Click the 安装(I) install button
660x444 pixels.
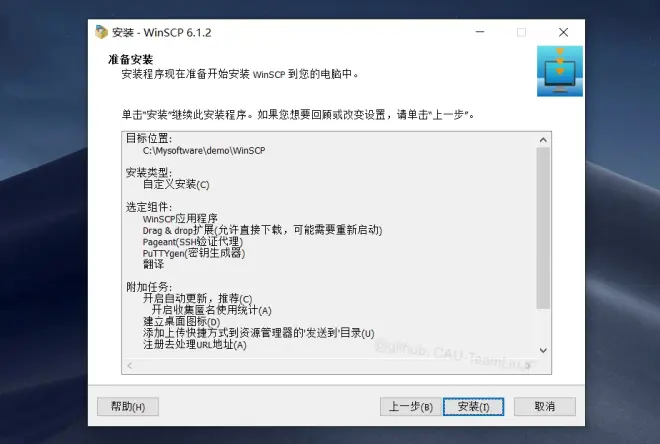click(x=473, y=407)
